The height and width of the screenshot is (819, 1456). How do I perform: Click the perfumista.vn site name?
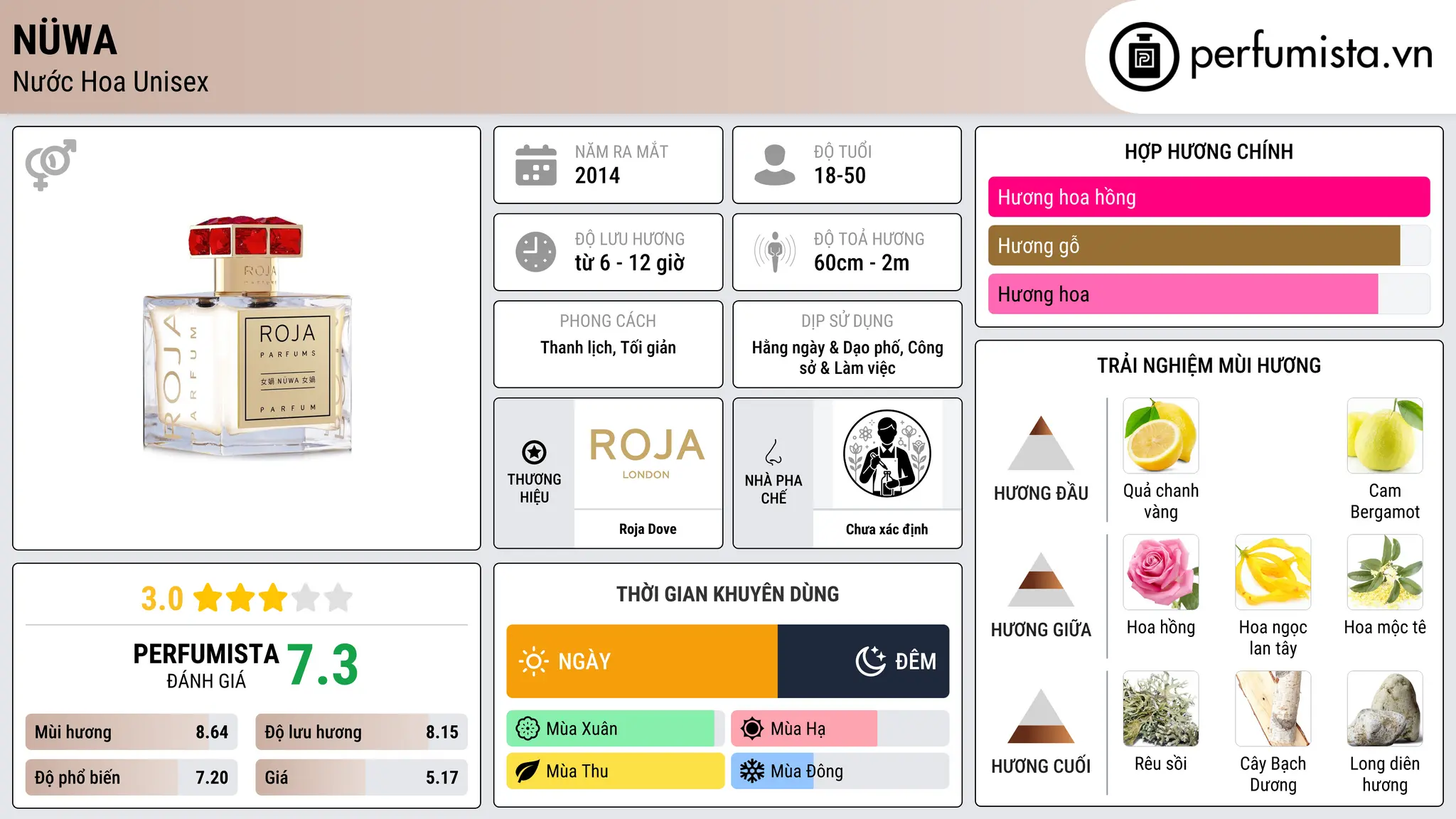tap(1312, 55)
